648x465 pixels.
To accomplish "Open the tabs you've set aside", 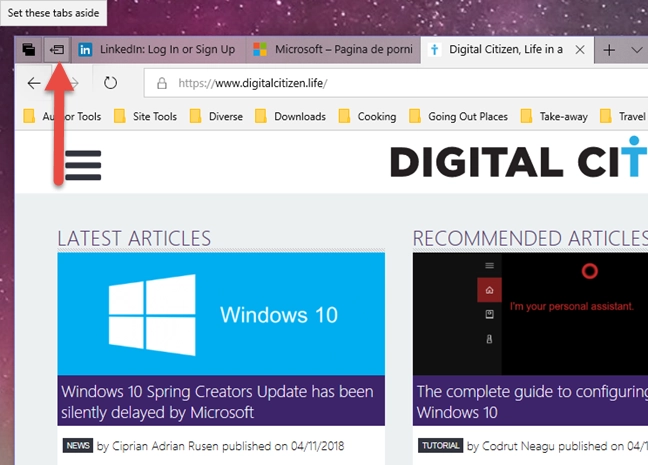I will click(29, 50).
